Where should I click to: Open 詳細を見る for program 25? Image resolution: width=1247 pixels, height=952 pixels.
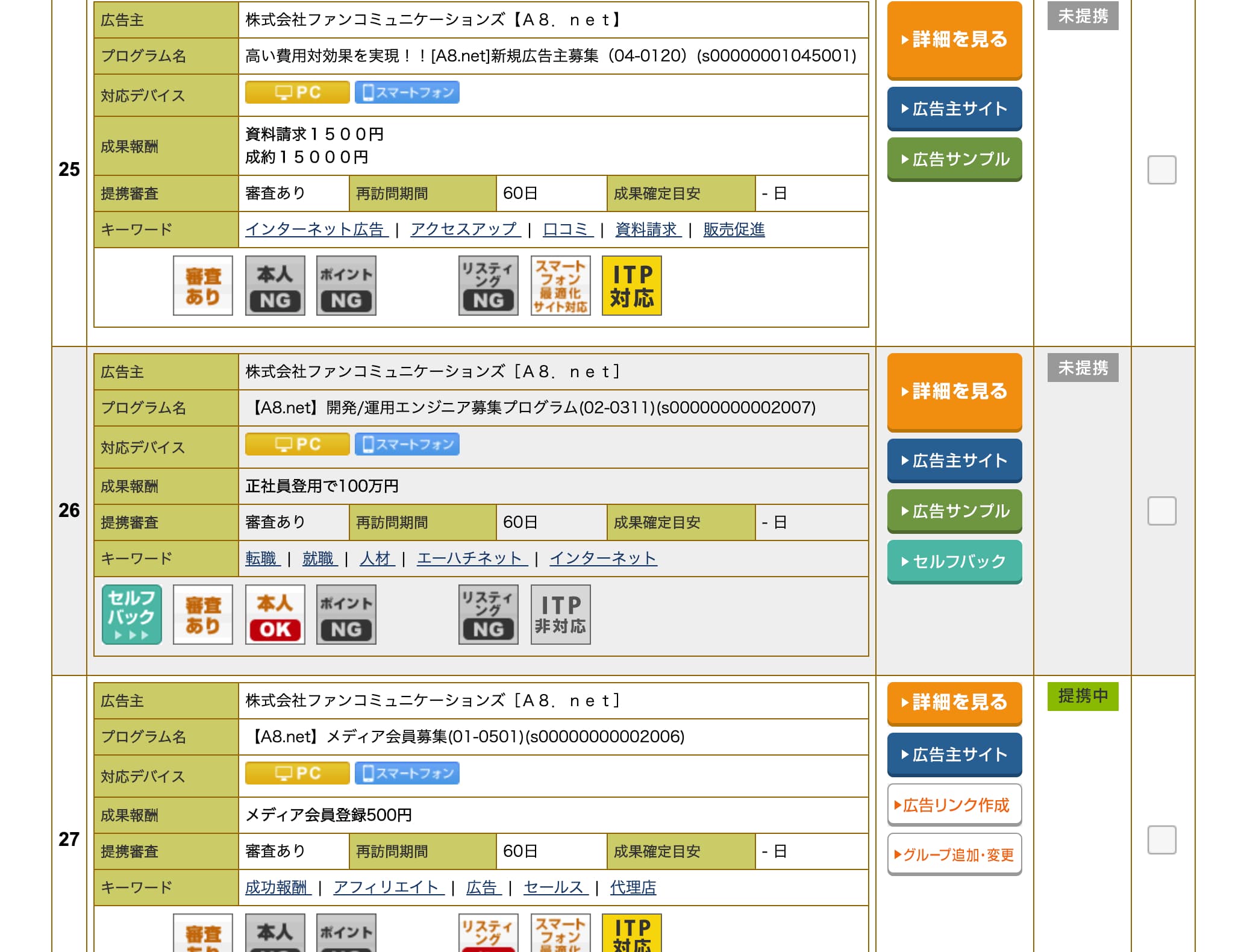[955, 40]
